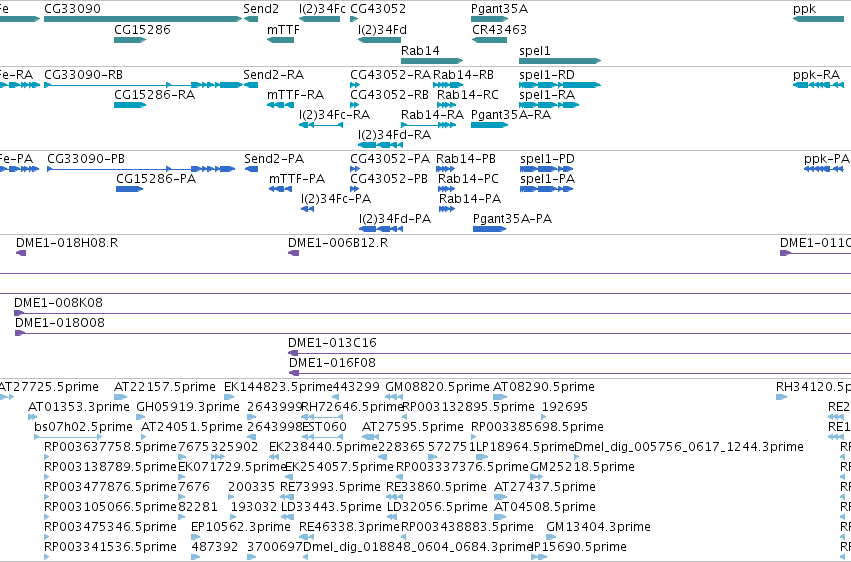Select the ppk gene arrow

click(818, 19)
